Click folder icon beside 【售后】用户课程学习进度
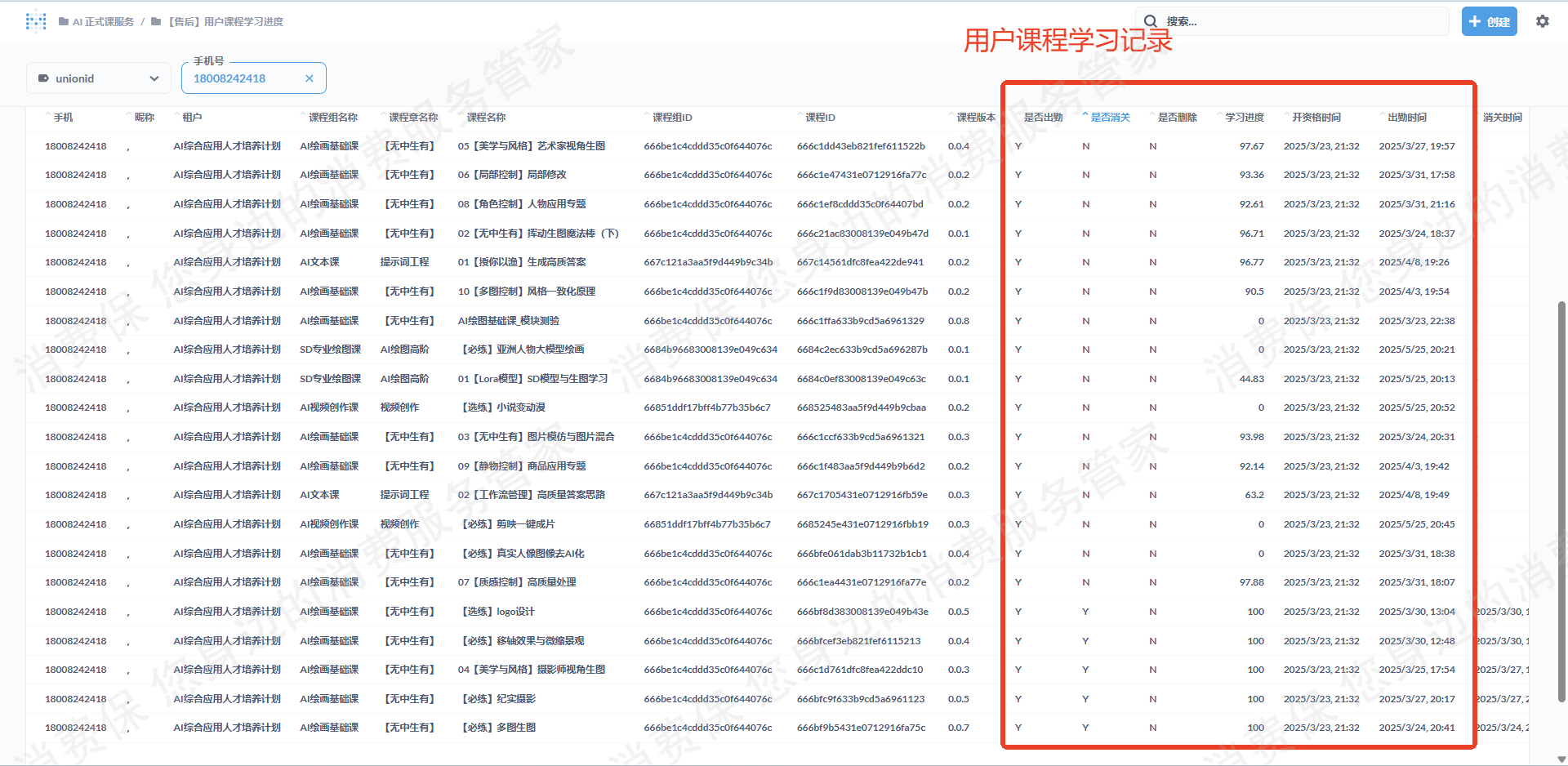 pos(156,22)
